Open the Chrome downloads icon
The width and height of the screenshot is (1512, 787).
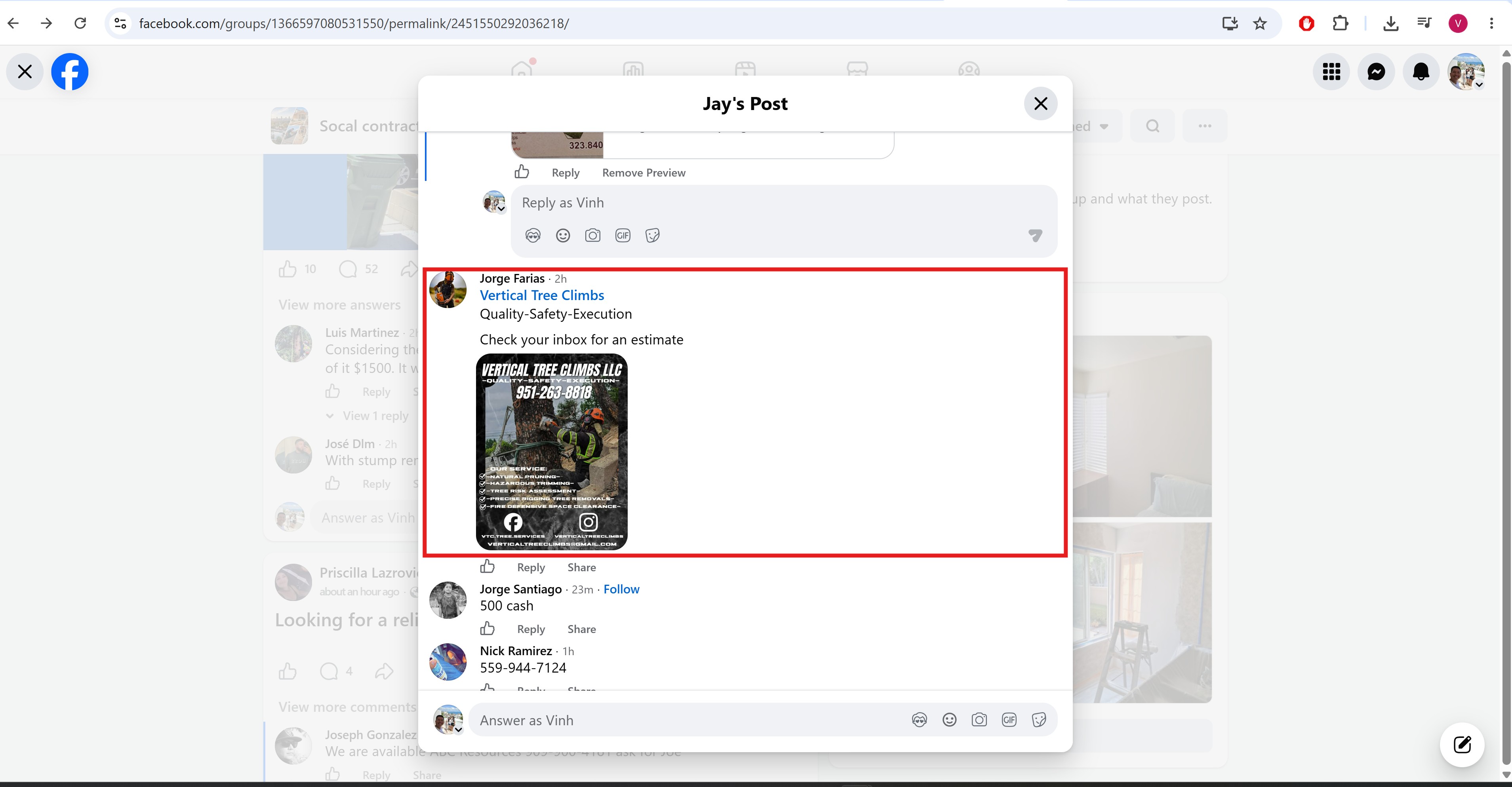pyautogui.click(x=1390, y=23)
